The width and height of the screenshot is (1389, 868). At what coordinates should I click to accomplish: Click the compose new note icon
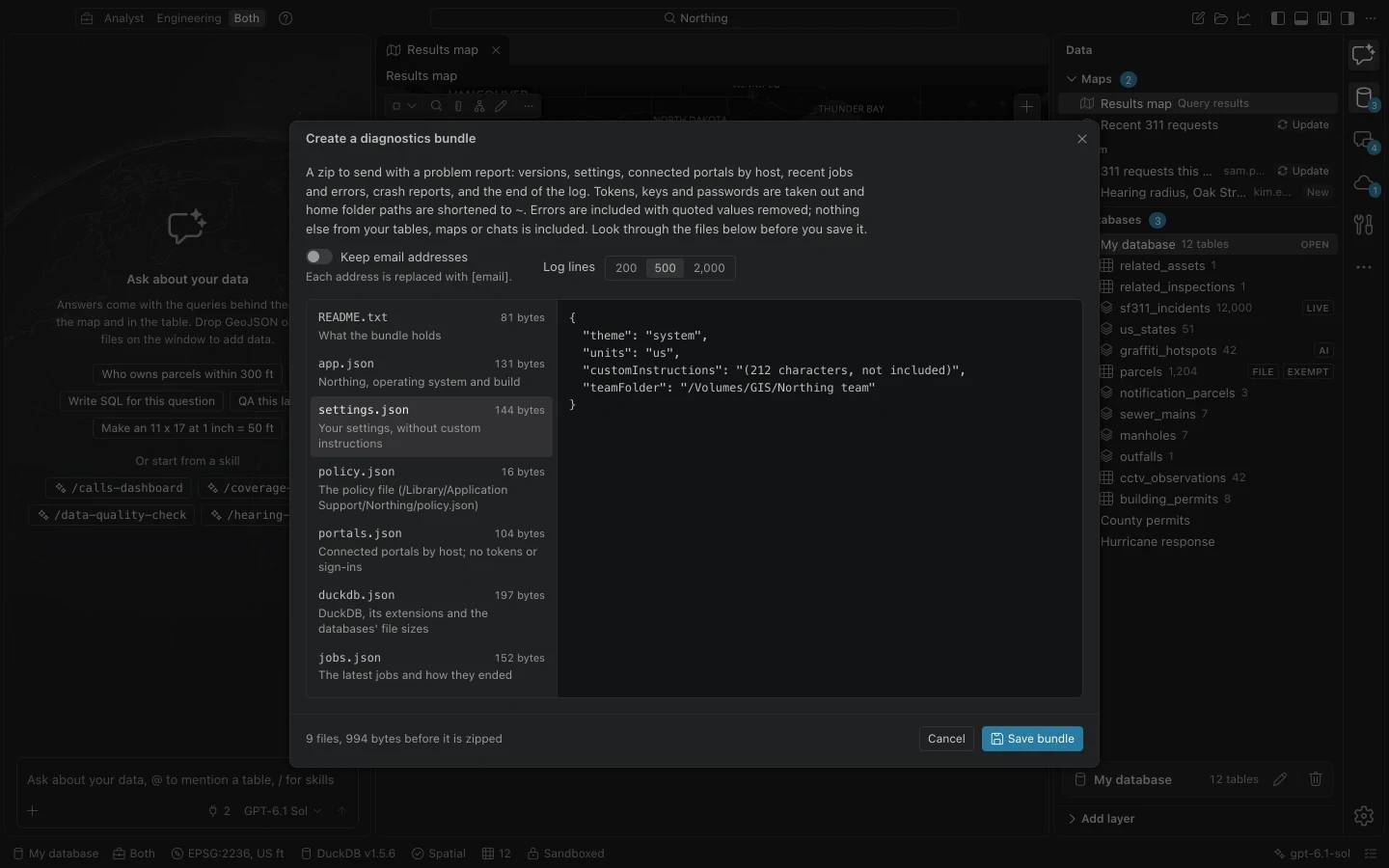[x=1198, y=18]
